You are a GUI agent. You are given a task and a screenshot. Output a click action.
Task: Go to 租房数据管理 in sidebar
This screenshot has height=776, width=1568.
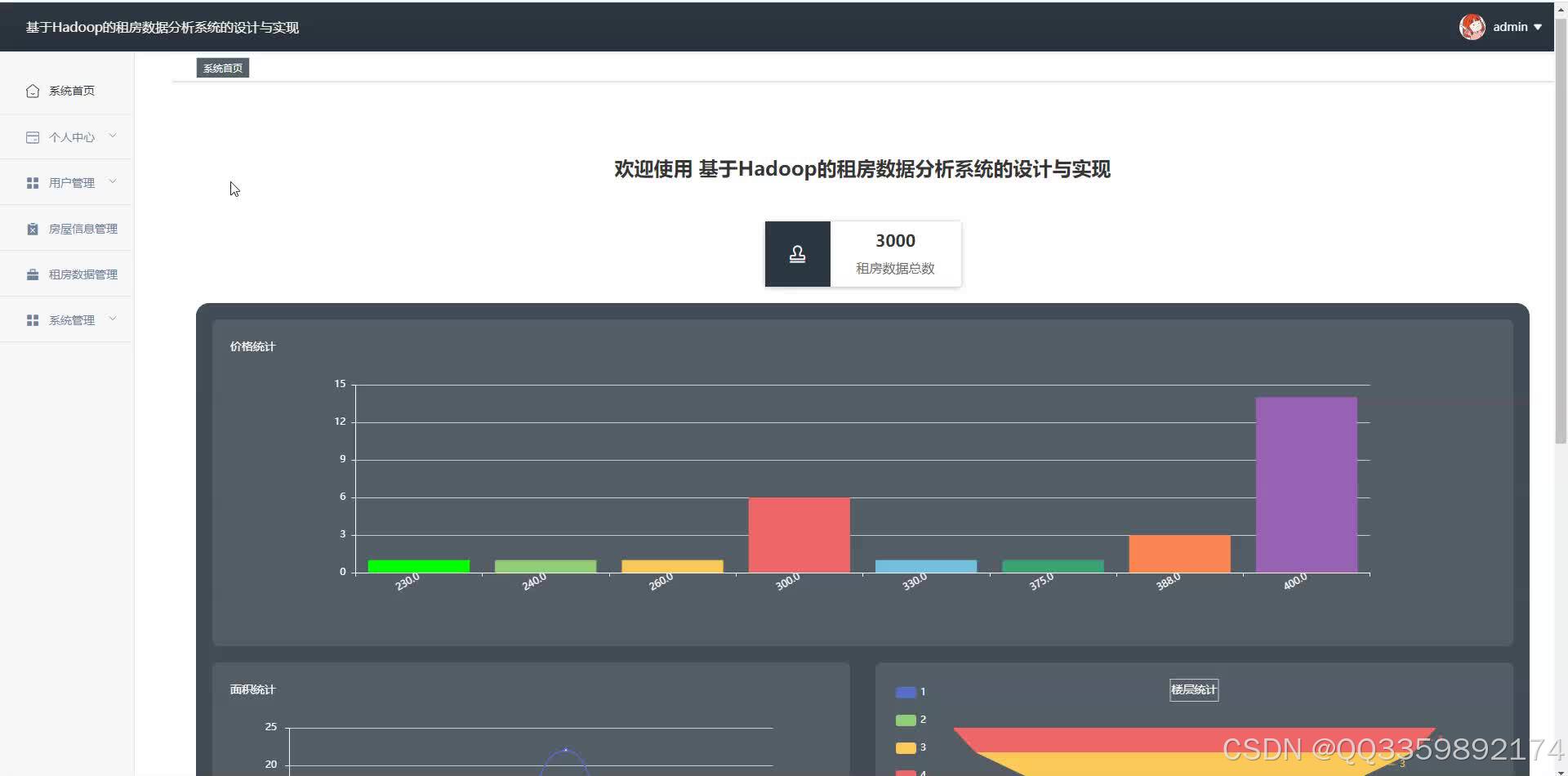coord(66,274)
